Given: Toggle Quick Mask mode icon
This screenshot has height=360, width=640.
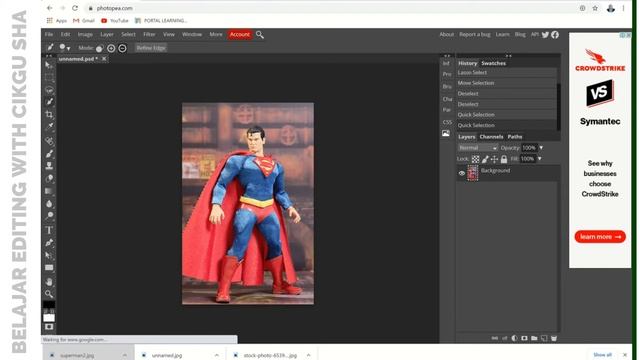Looking at the screenshot, I should pyautogui.click(x=49, y=327).
